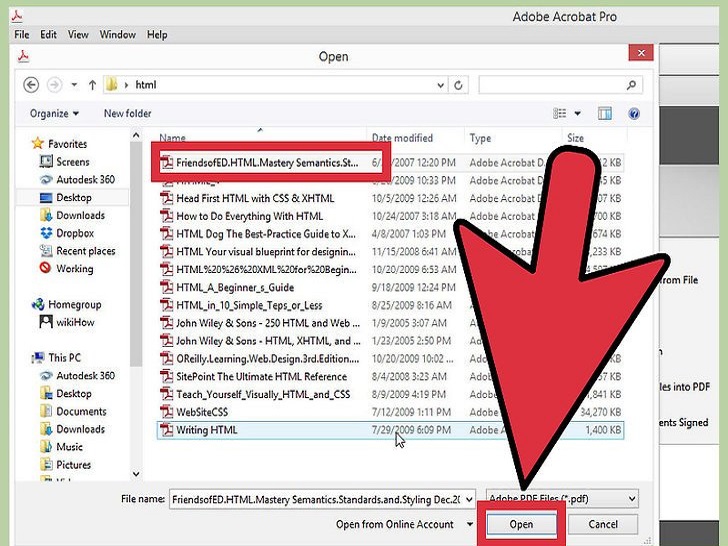
Task: Collapse the Favorites tree section
Action: tap(24, 144)
